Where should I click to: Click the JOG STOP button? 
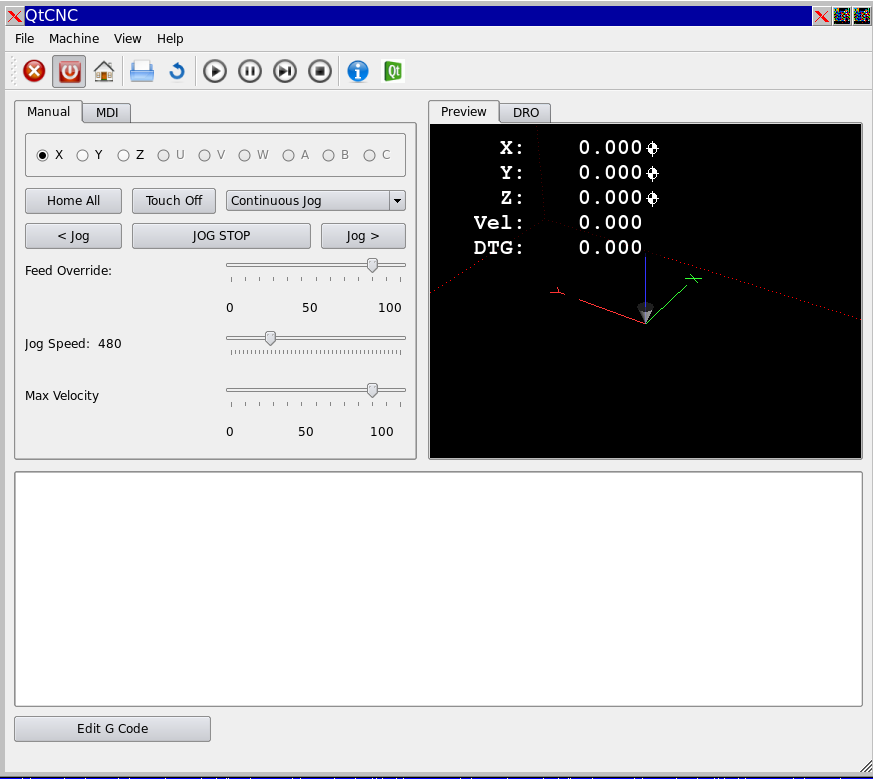point(221,236)
